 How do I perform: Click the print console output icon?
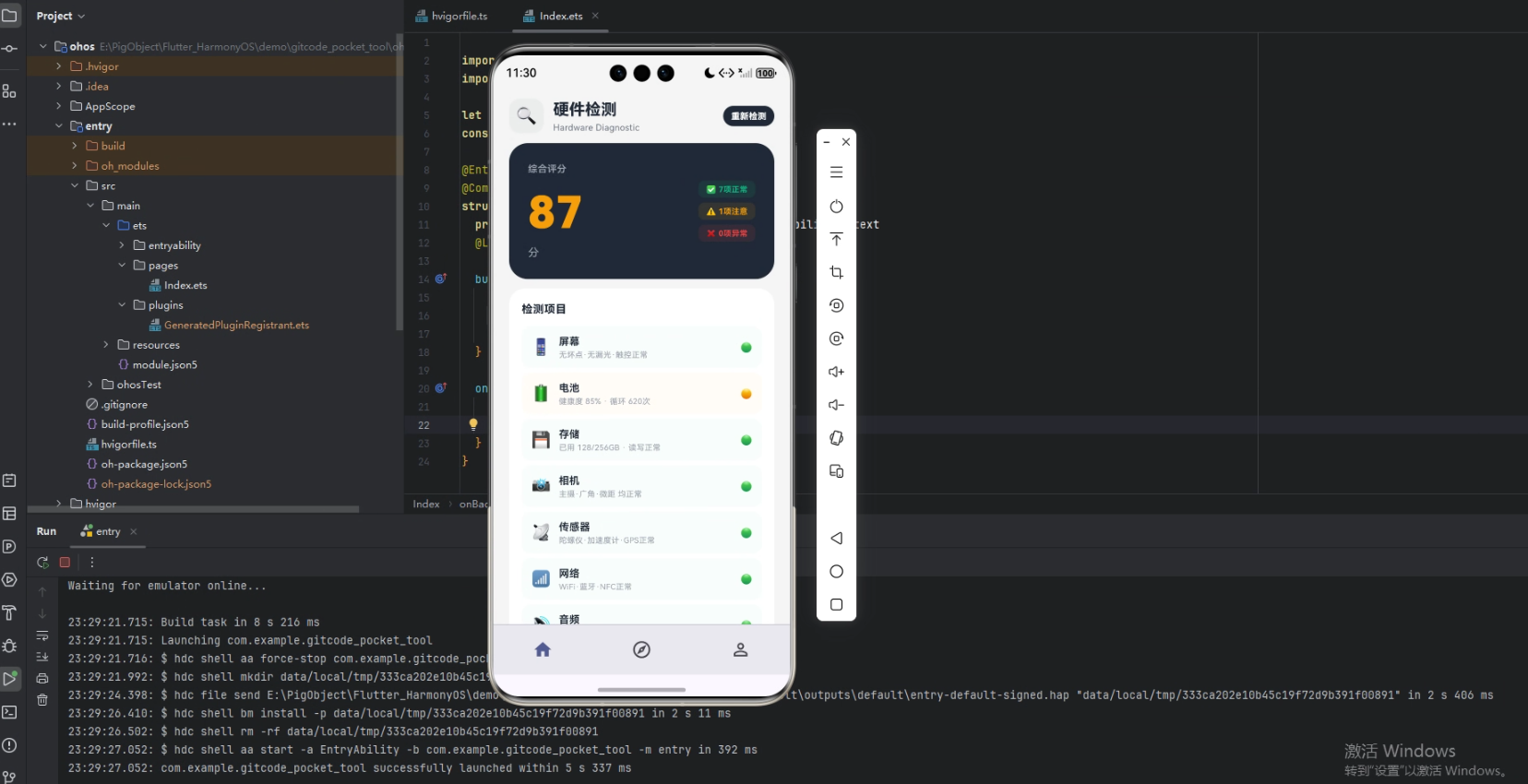click(x=42, y=678)
